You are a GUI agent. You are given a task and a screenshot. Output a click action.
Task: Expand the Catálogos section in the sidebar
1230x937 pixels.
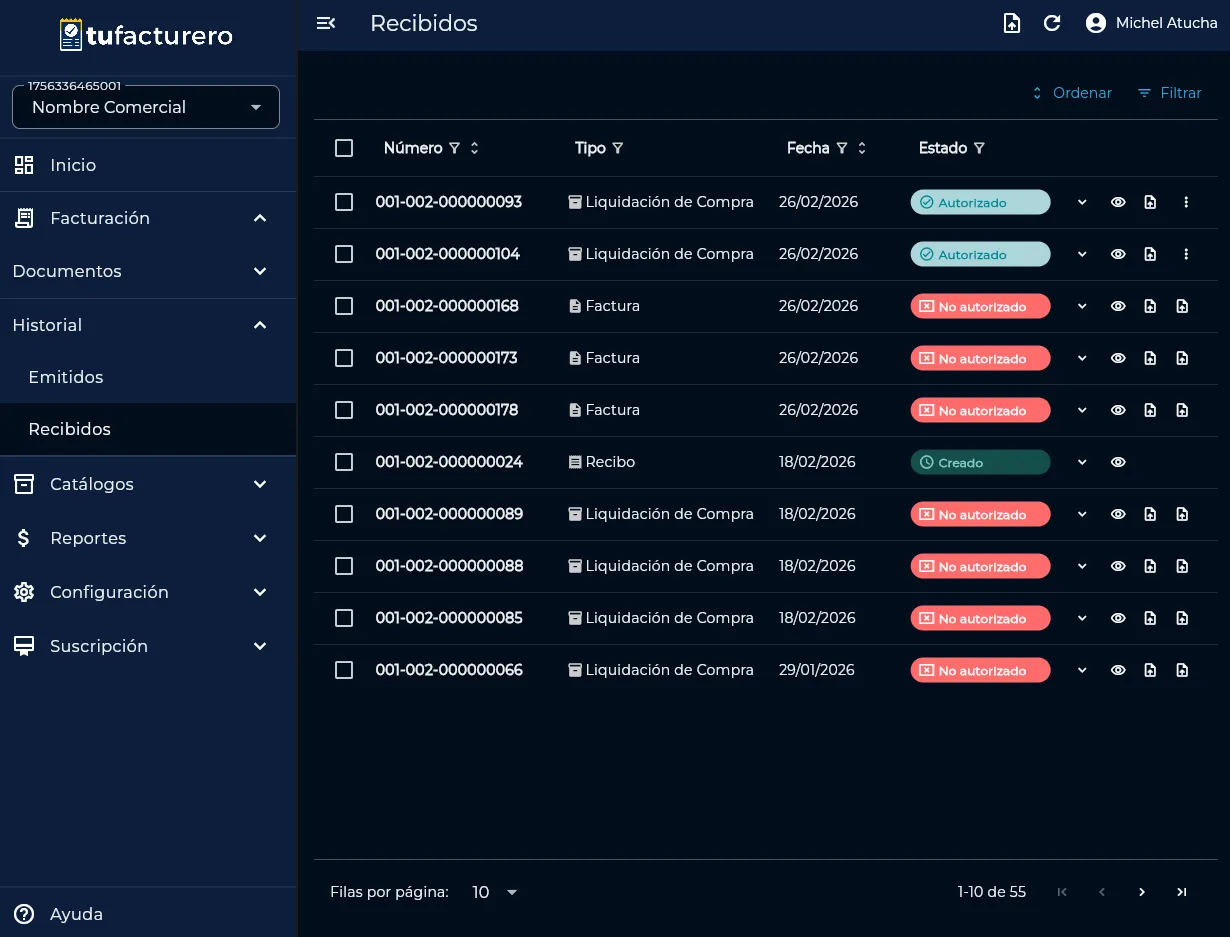coord(148,484)
